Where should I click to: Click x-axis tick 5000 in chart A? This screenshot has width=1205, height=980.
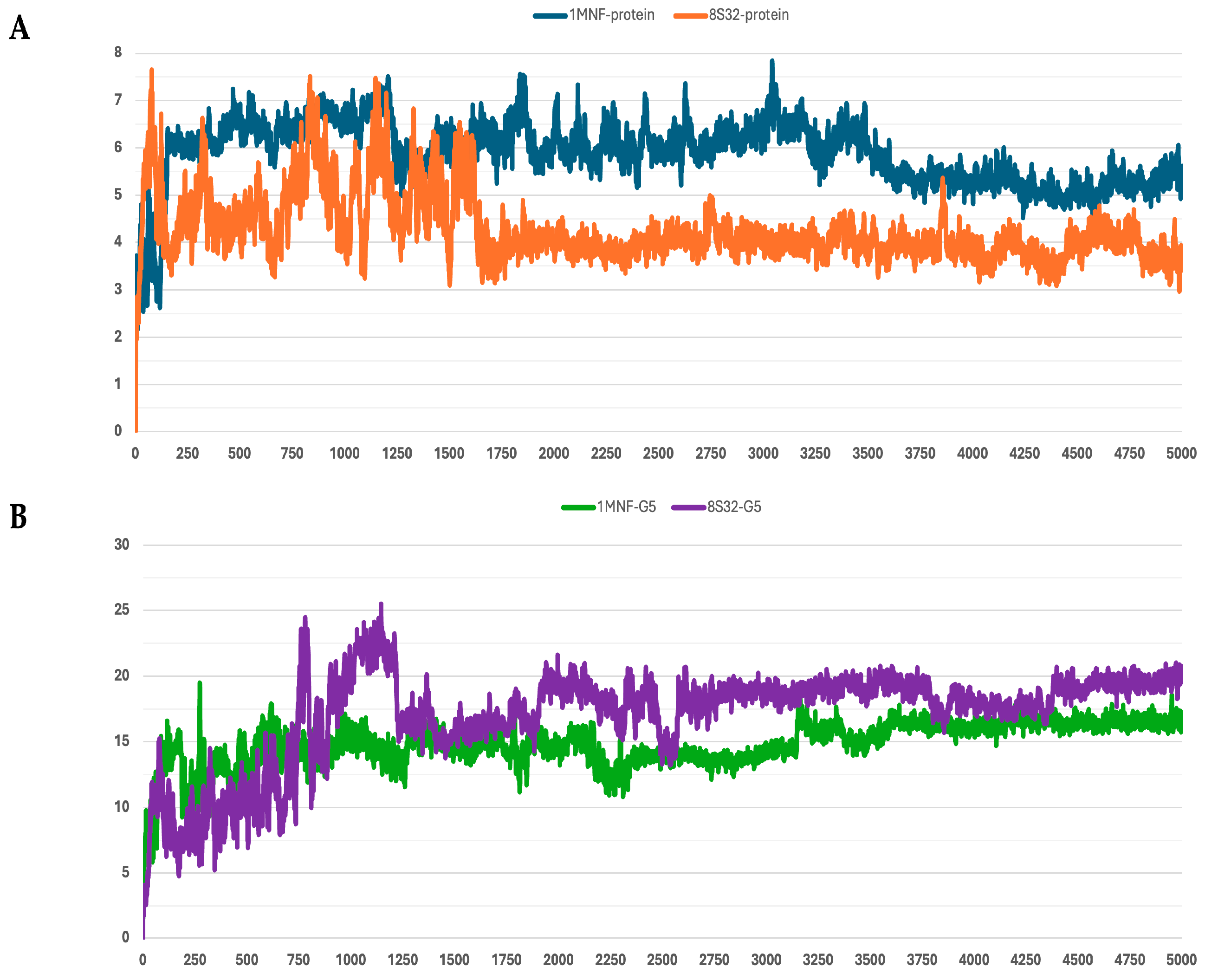pos(1181,453)
